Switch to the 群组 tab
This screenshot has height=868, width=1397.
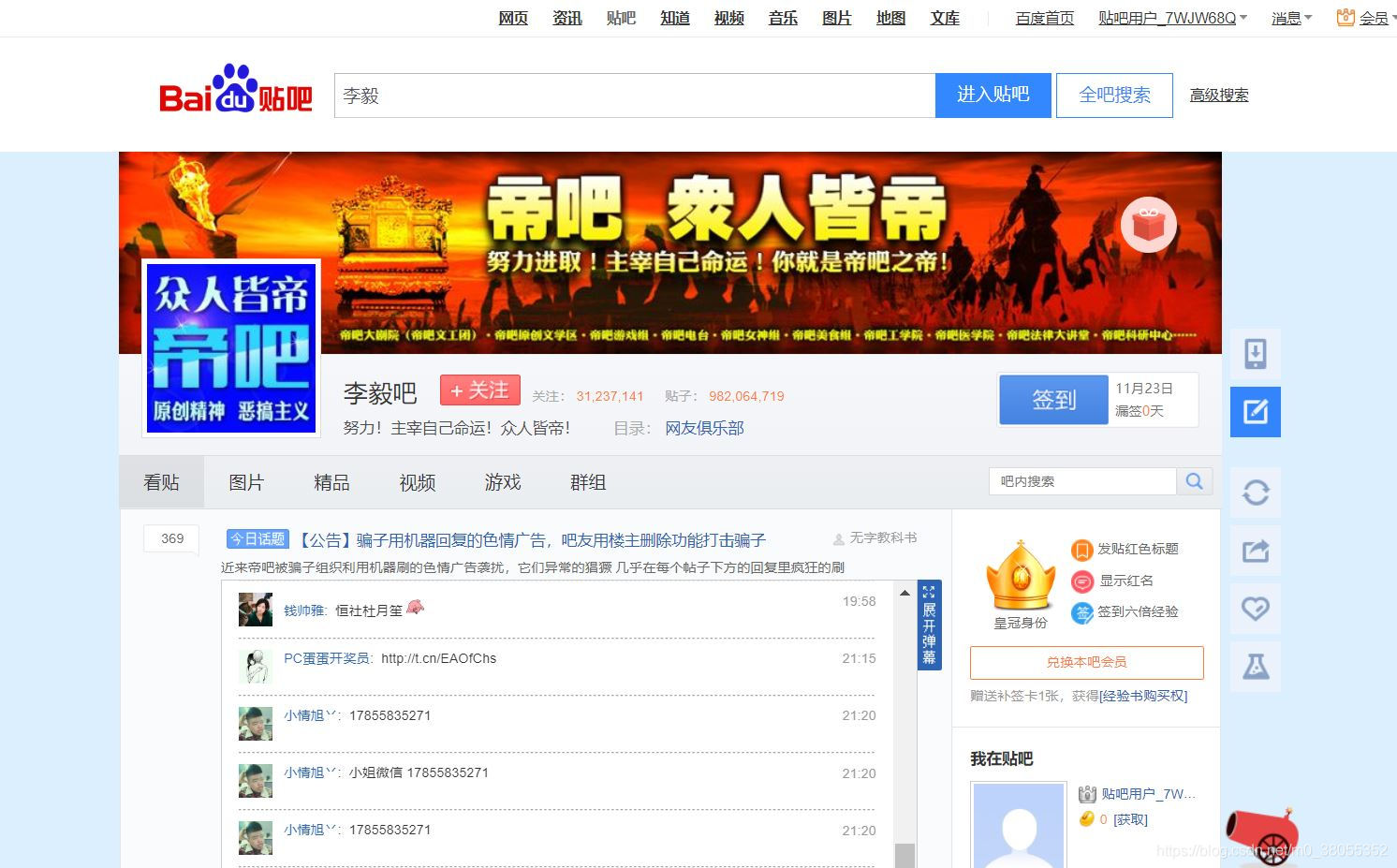pyautogui.click(x=588, y=482)
